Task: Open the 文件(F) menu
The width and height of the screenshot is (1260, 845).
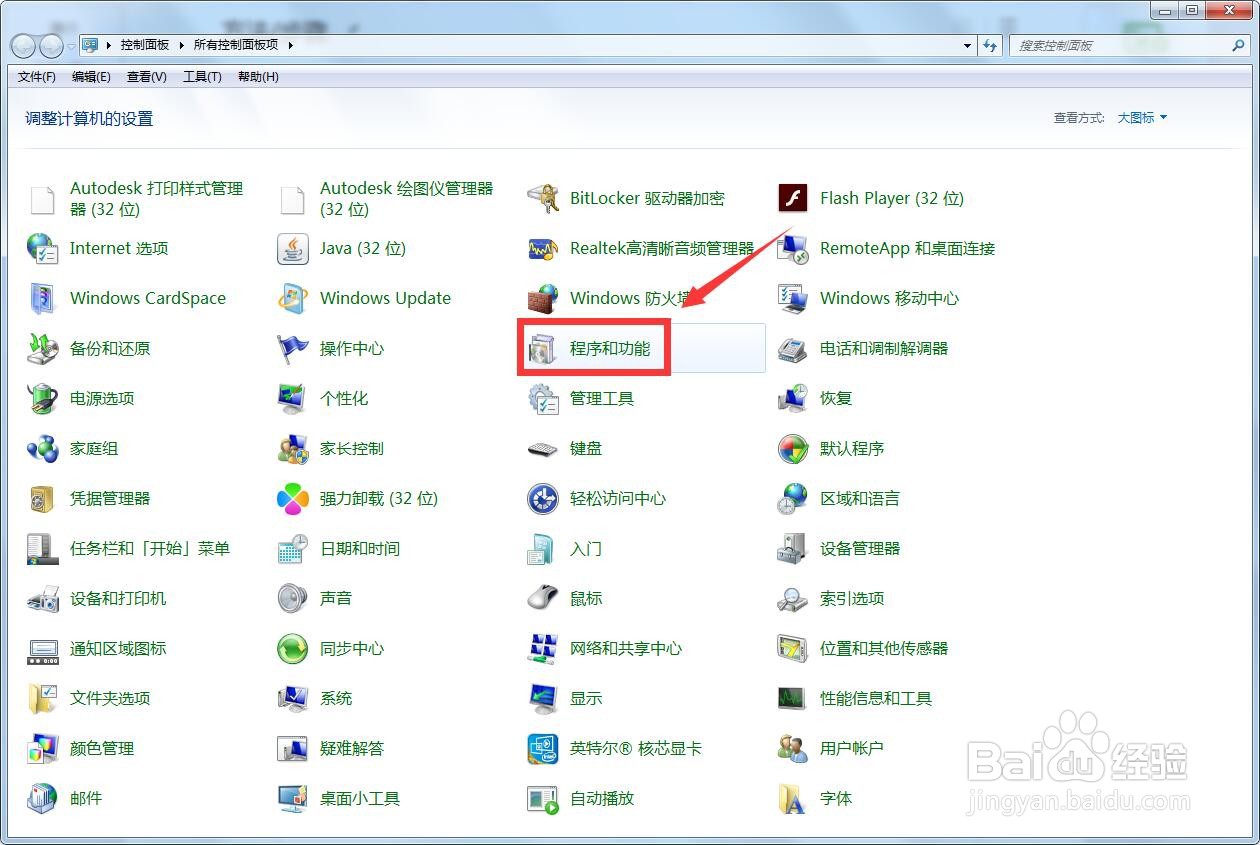Action: coord(37,77)
